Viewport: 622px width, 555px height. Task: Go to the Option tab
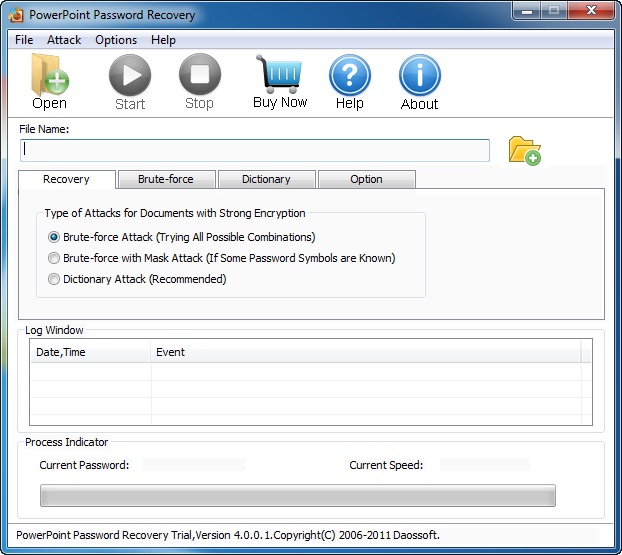[x=366, y=180]
